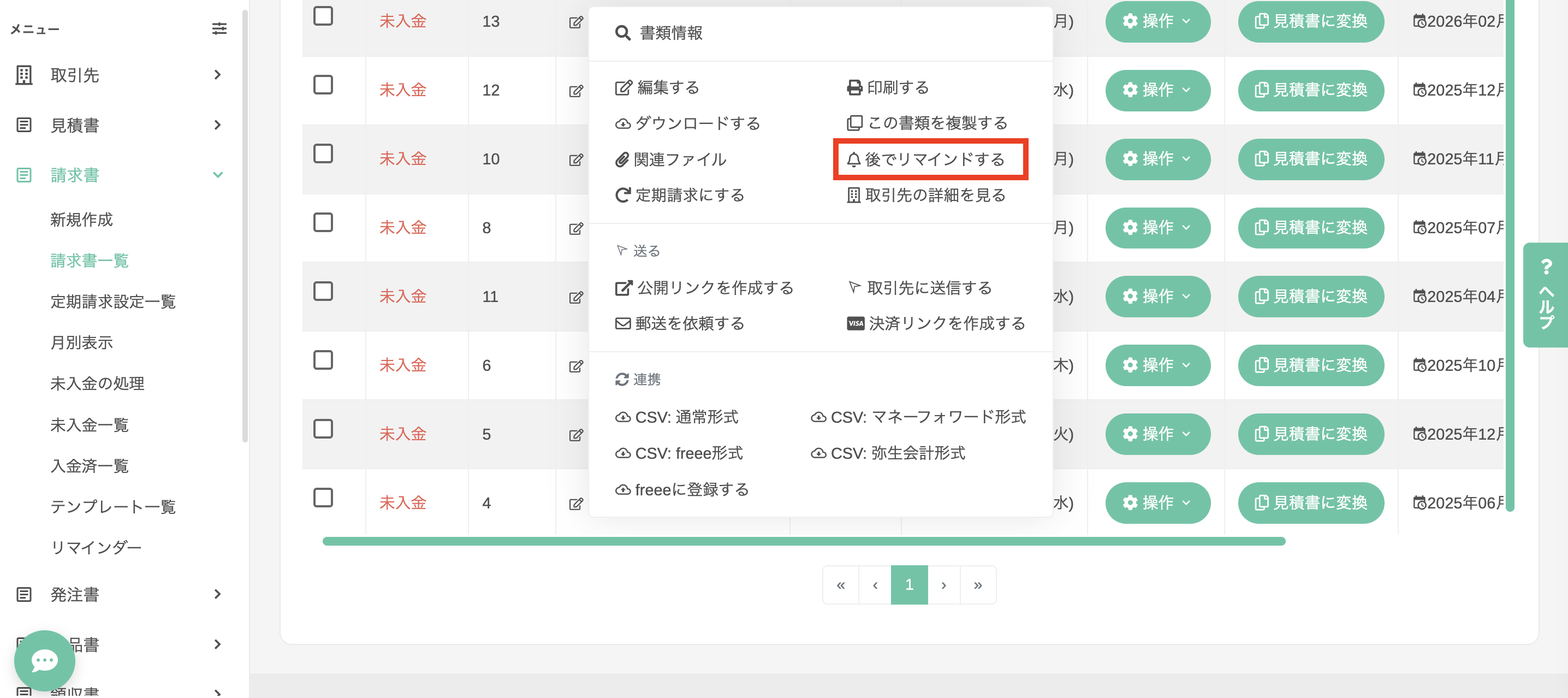Check the checkbox for invoice row 6
This screenshot has width=1568, height=698.
(323, 360)
